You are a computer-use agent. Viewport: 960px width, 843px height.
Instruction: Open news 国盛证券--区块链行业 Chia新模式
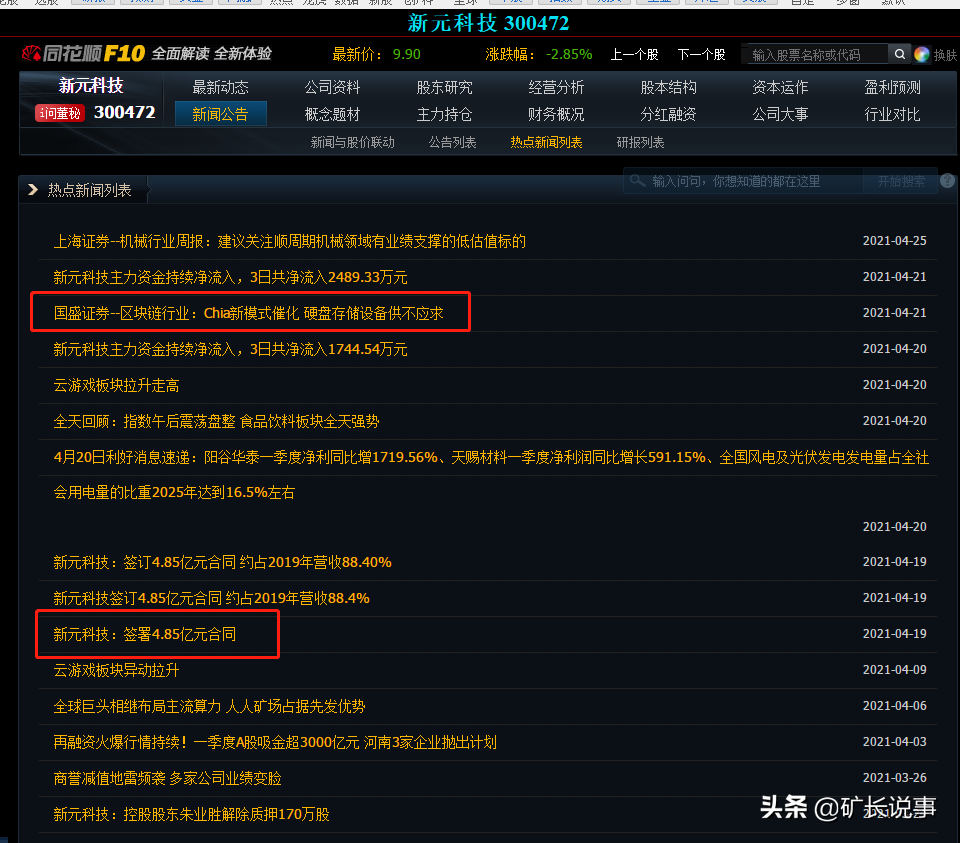[x=249, y=313]
